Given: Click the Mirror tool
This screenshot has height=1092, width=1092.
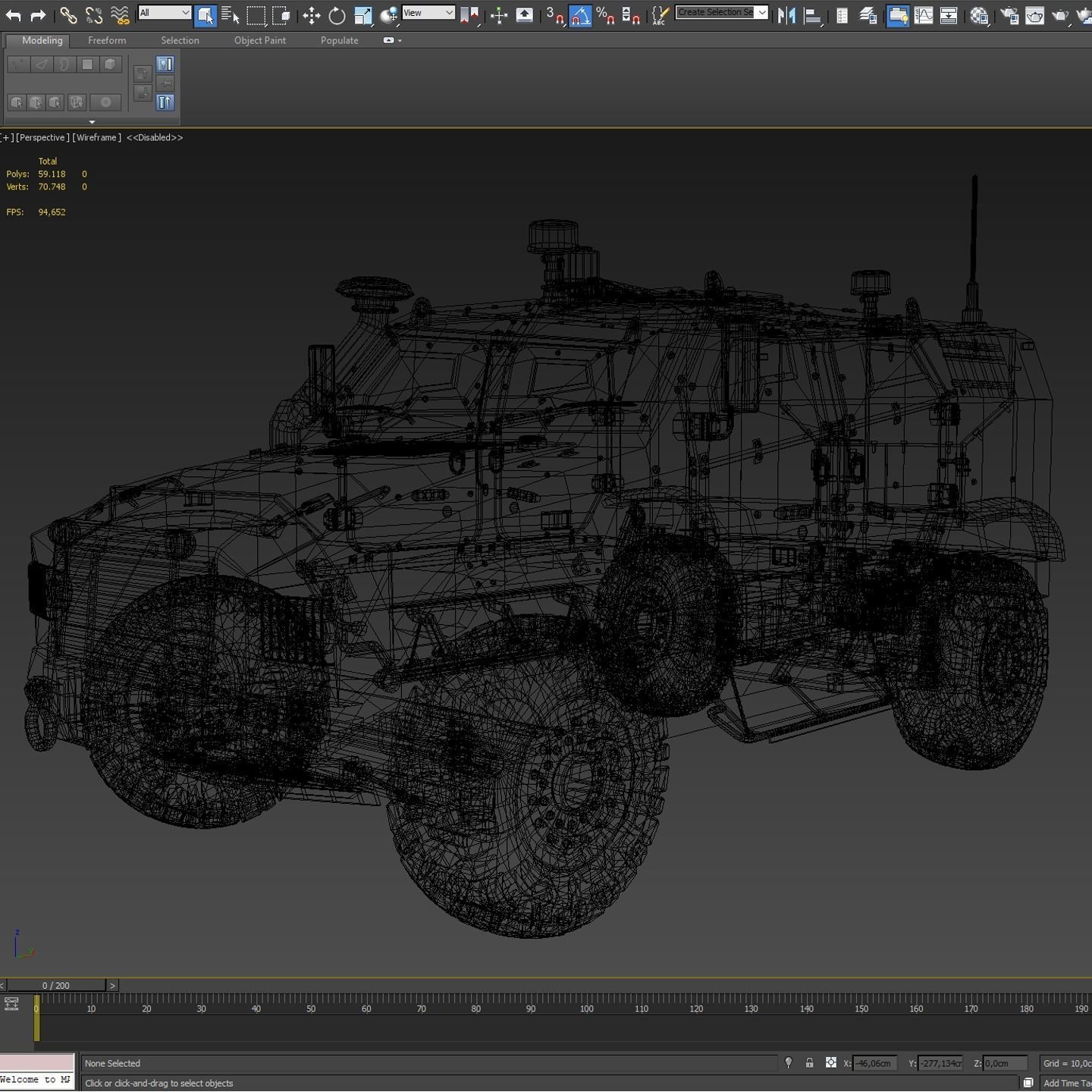Looking at the screenshot, I should click(x=786, y=14).
